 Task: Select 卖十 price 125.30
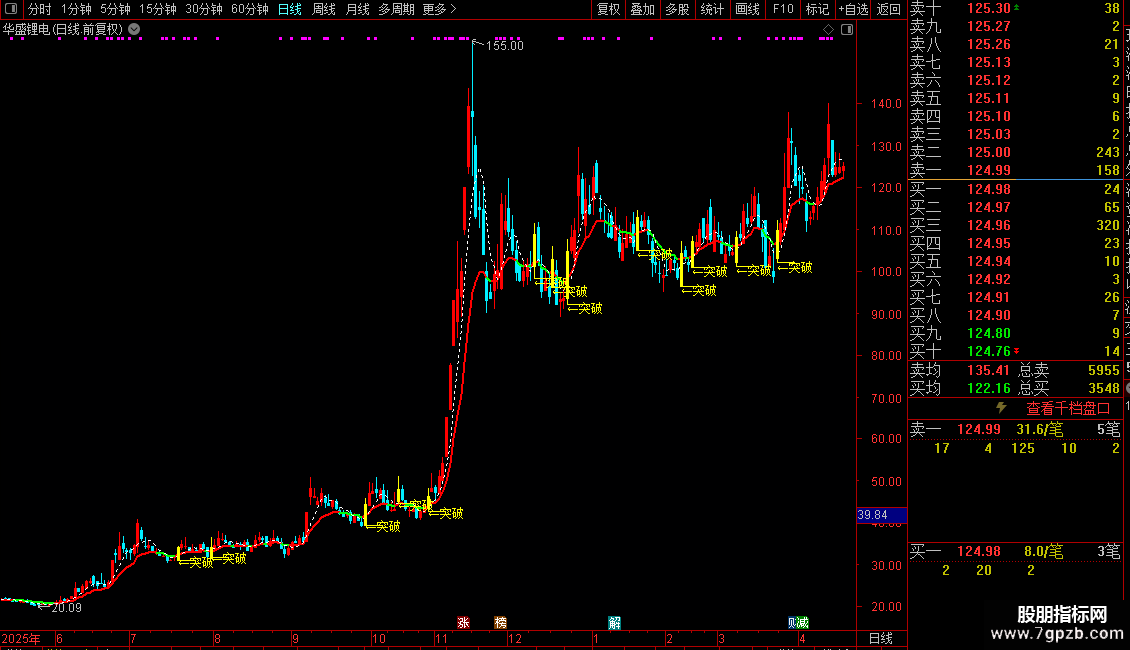[989, 8]
